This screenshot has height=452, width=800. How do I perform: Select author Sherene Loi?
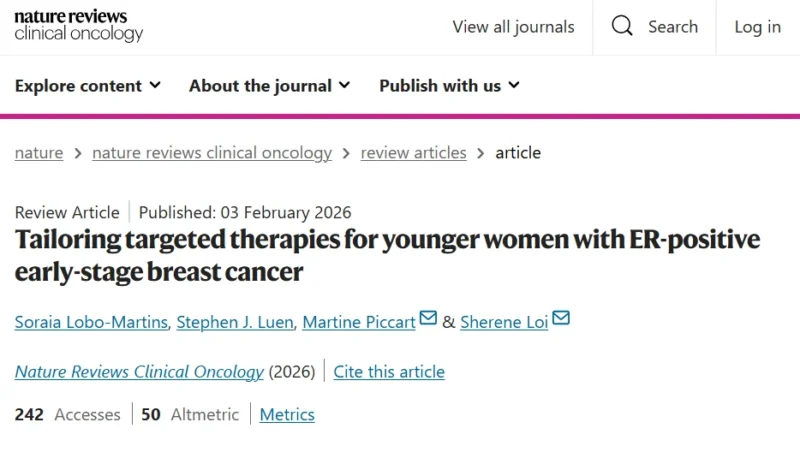(x=504, y=322)
